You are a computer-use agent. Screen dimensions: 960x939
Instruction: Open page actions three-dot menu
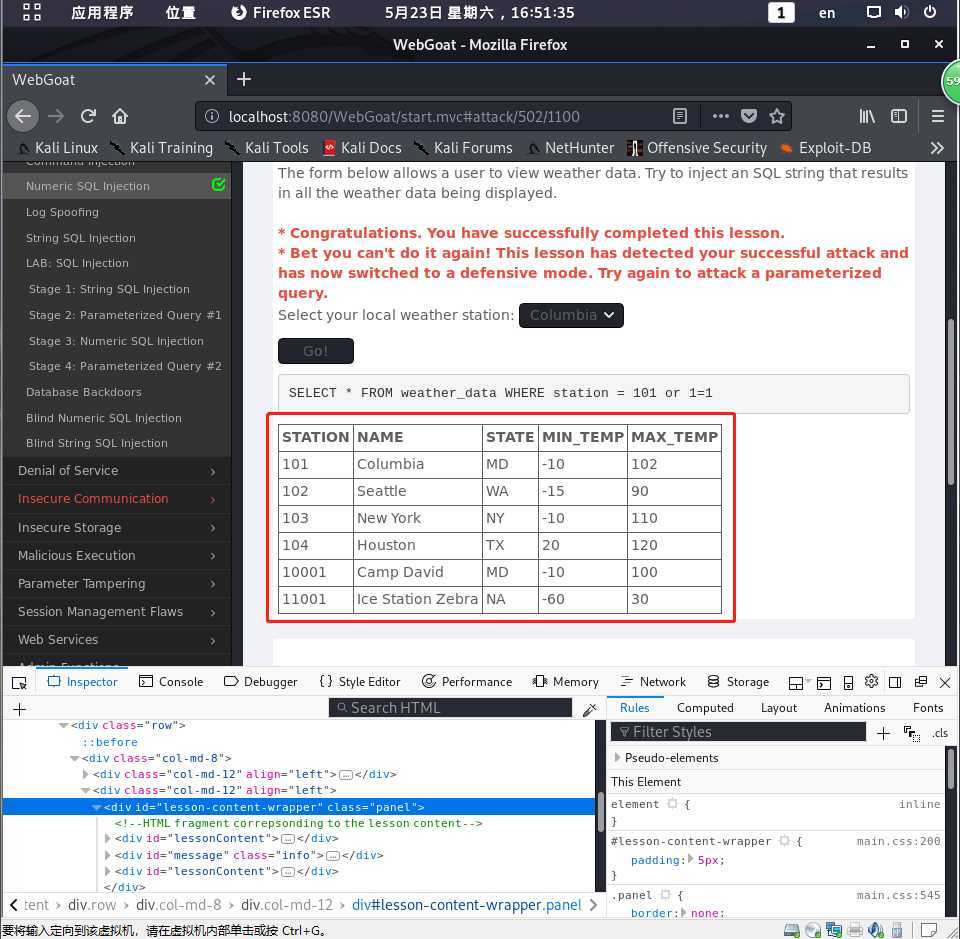point(721,116)
